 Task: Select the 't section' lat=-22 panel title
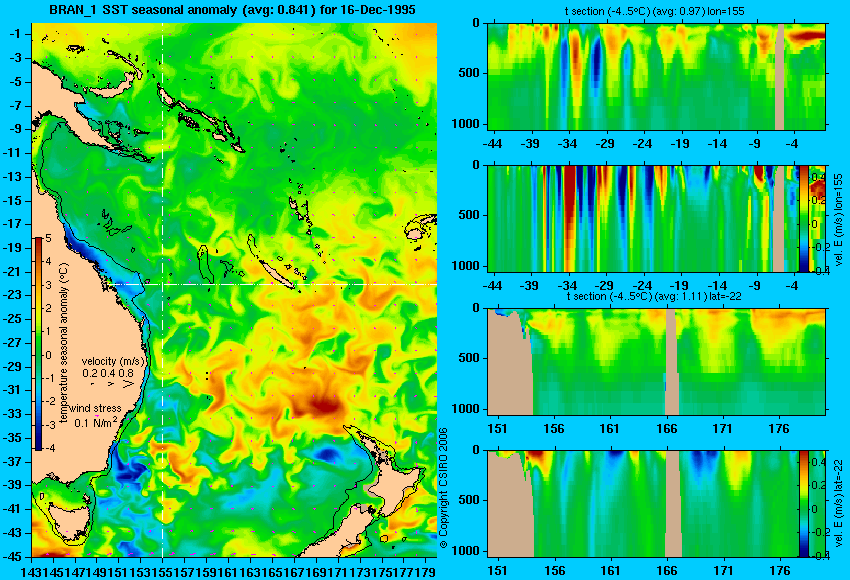click(654, 297)
